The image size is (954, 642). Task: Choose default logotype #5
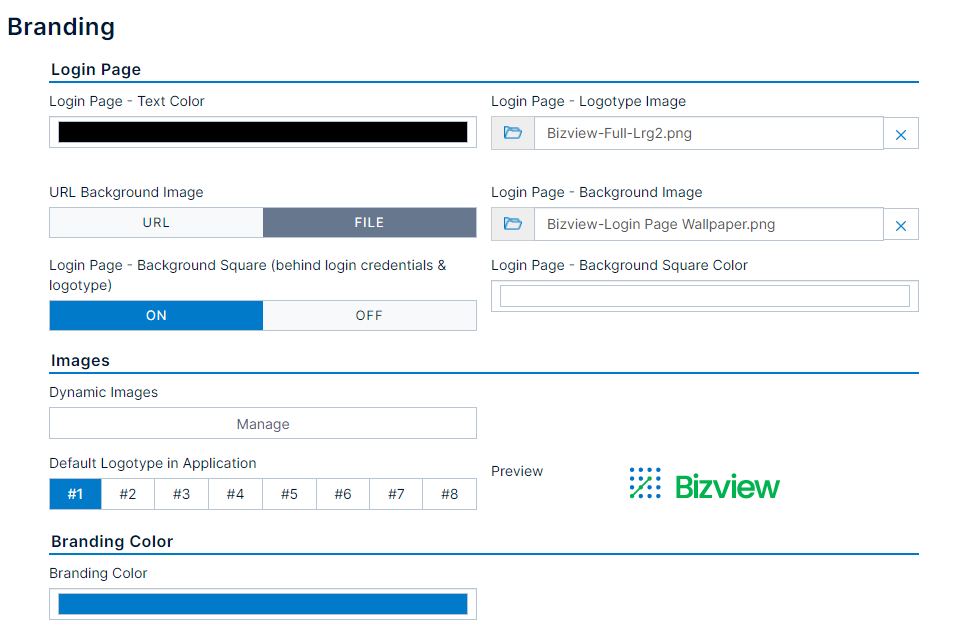(x=289, y=494)
